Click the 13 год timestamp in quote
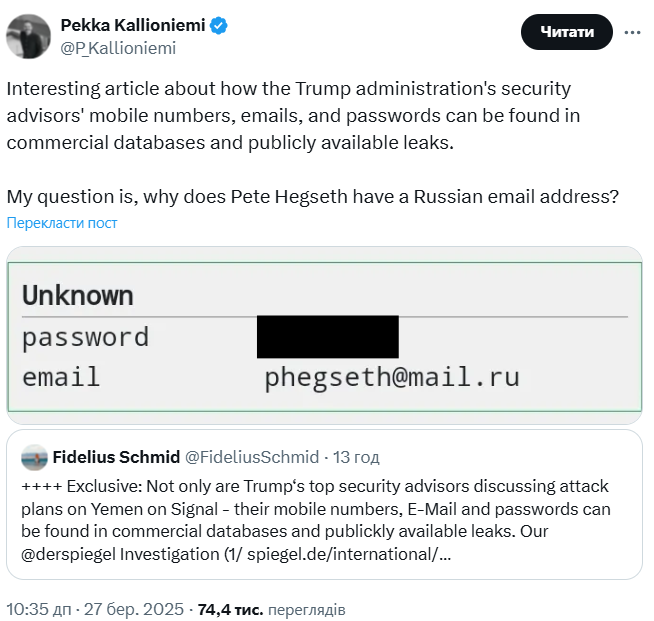The image size is (654, 621). pos(357,457)
